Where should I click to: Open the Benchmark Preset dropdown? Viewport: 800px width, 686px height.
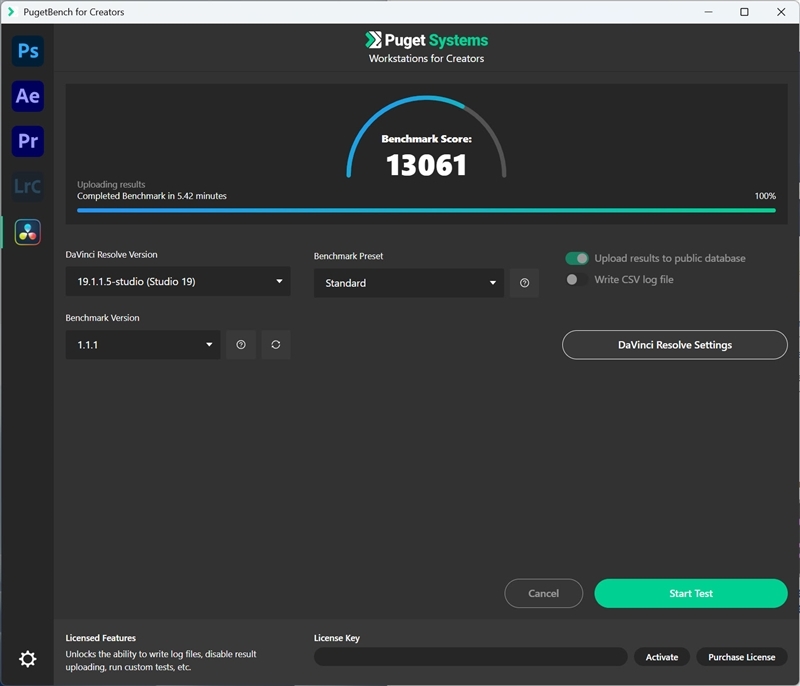pyautogui.click(x=408, y=283)
